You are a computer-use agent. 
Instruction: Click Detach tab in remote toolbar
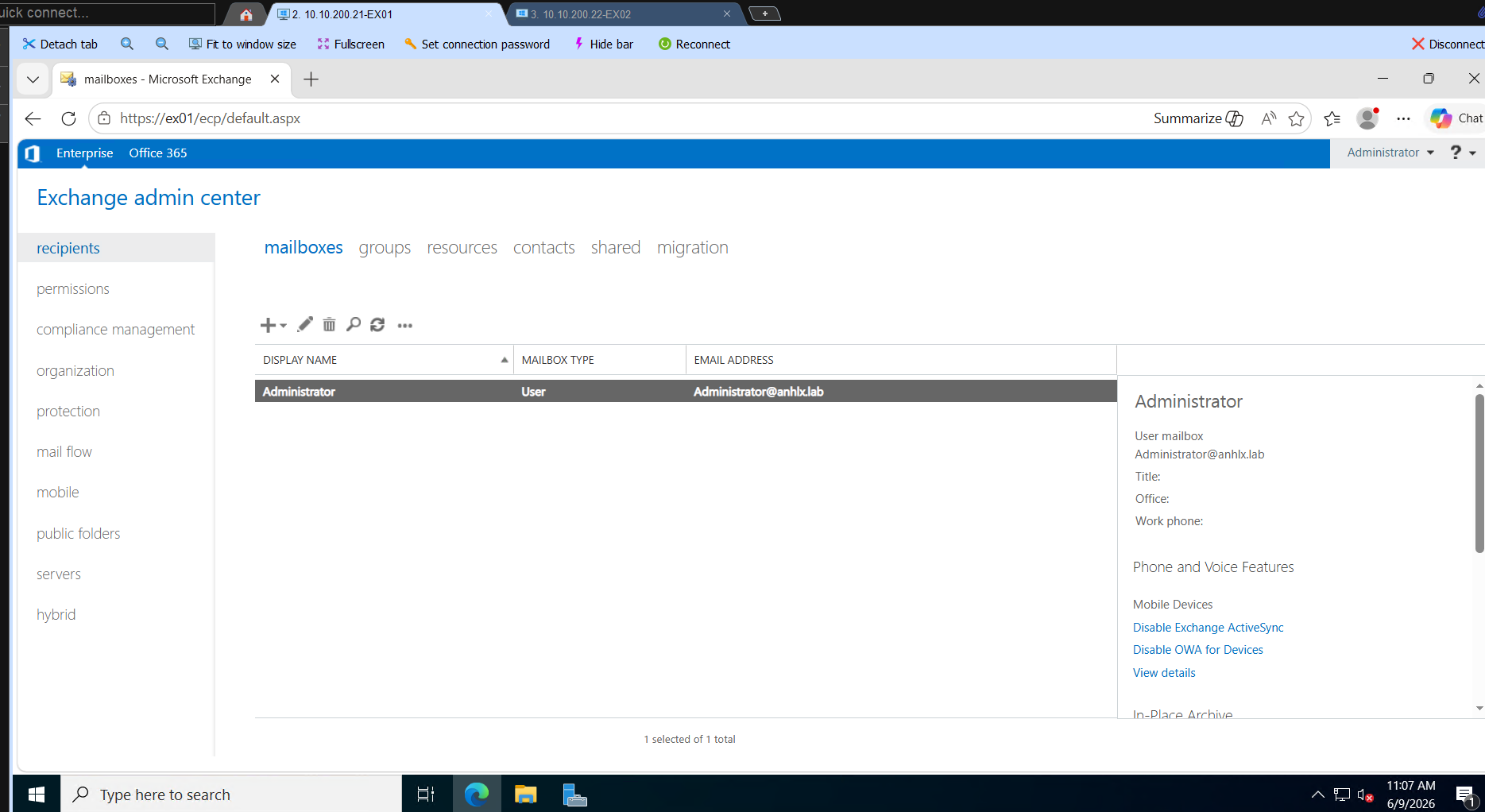60,44
